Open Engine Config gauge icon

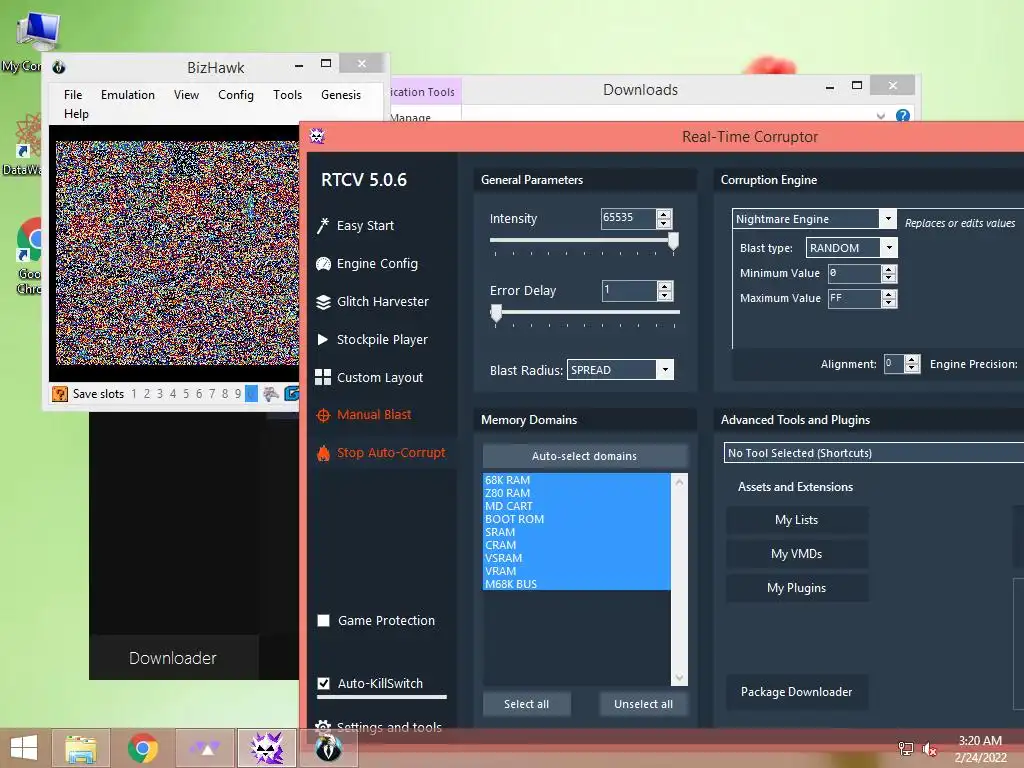323,264
